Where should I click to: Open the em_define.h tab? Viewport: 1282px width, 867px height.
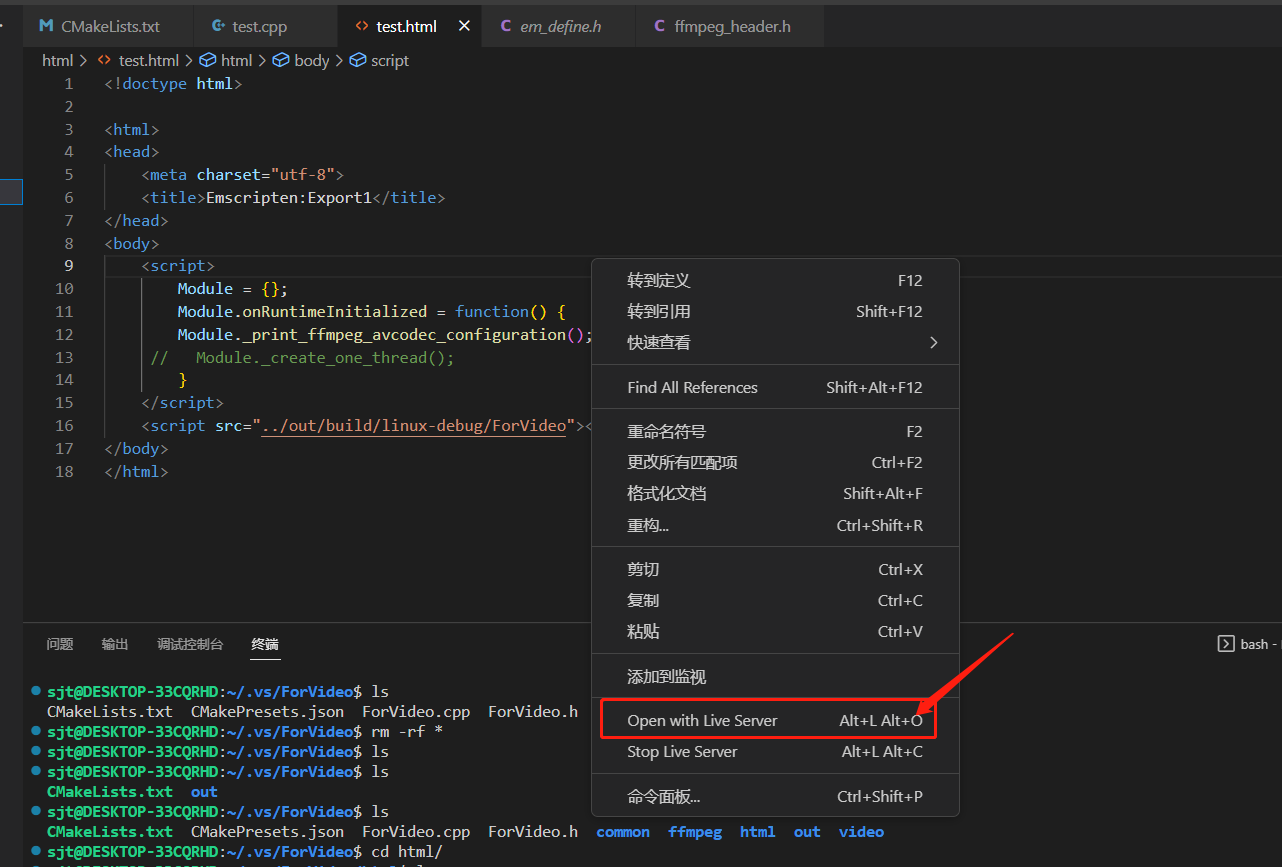tap(560, 26)
